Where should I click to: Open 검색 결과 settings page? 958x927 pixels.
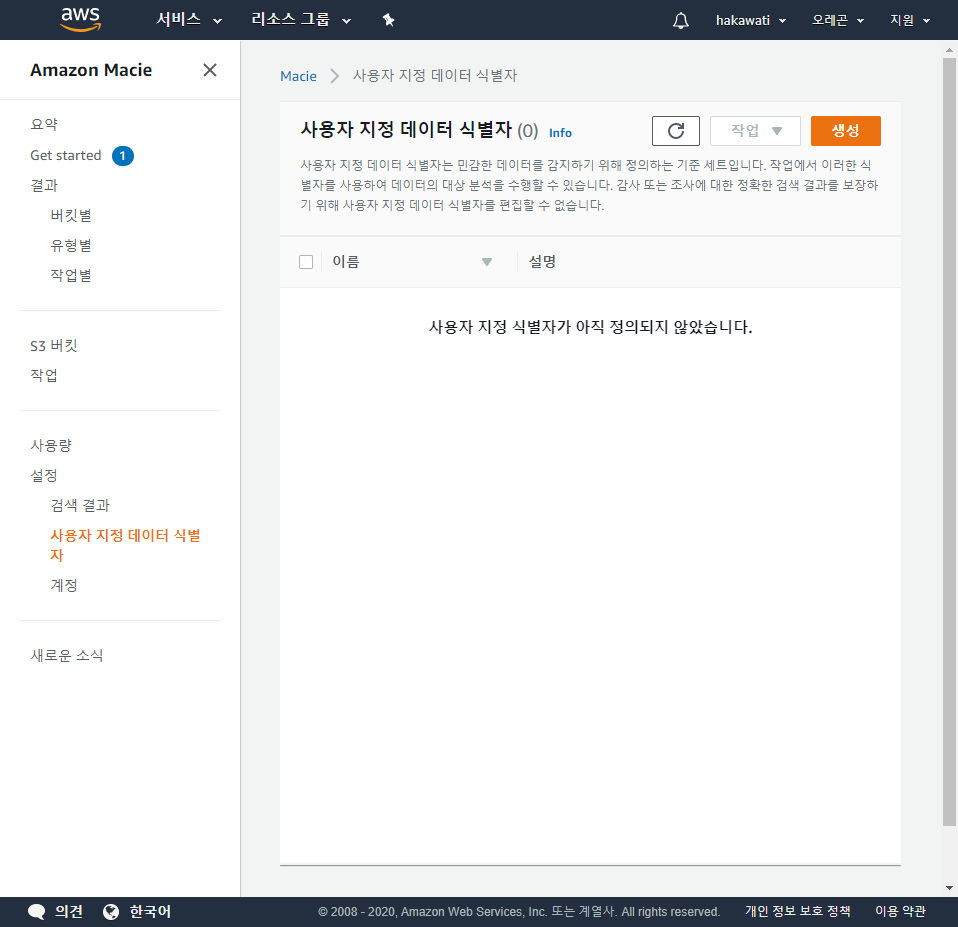tap(80, 505)
